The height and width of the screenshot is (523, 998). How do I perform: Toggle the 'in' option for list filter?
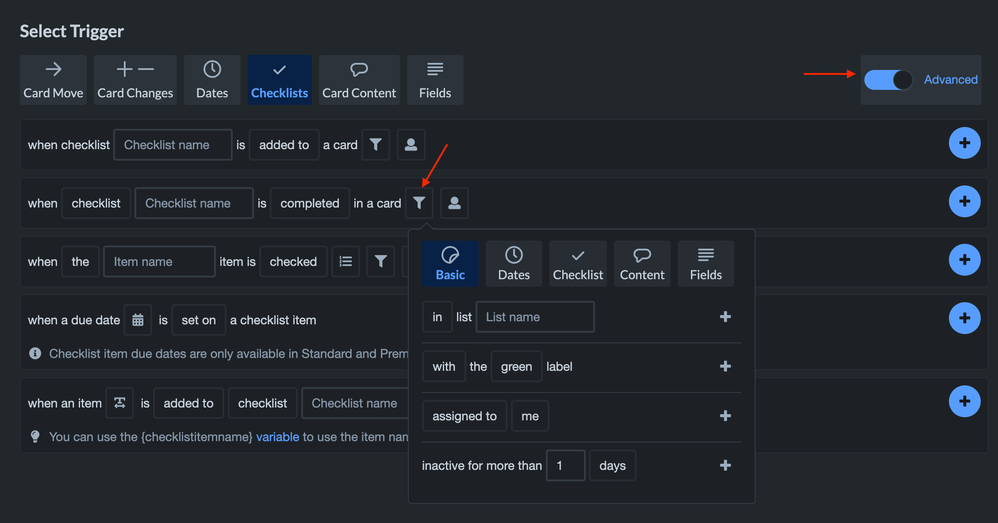point(437,317)
